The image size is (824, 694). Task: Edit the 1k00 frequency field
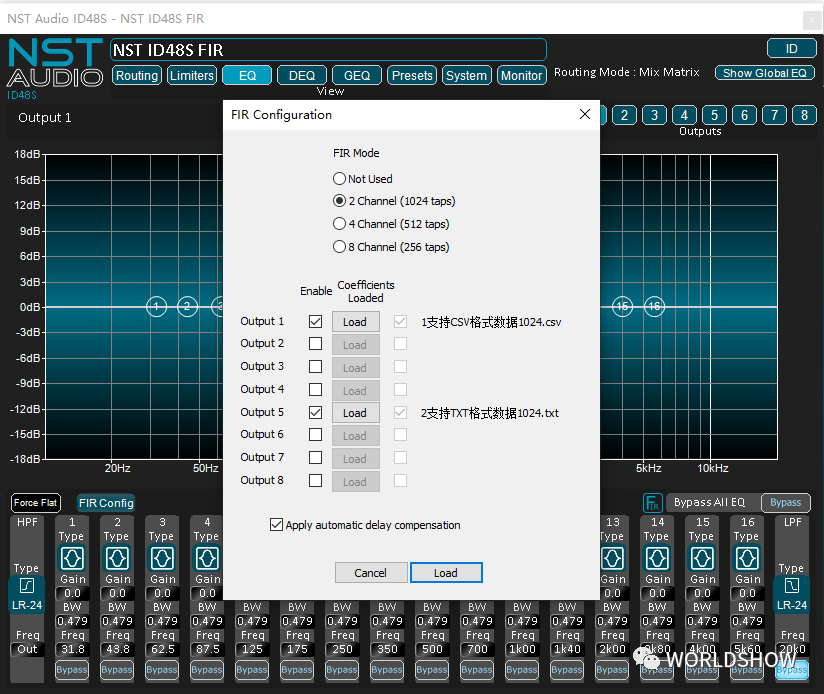[x=522, y=649]
